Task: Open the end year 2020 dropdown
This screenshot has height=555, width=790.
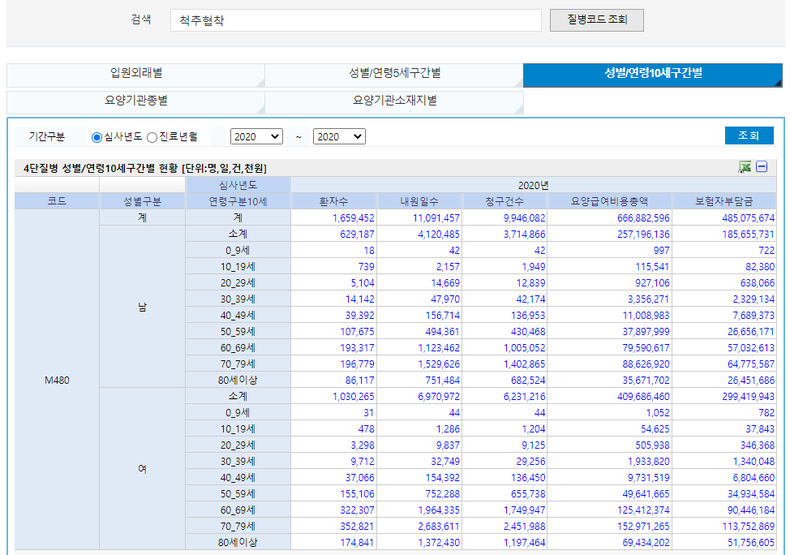Action: click(339, 136)
